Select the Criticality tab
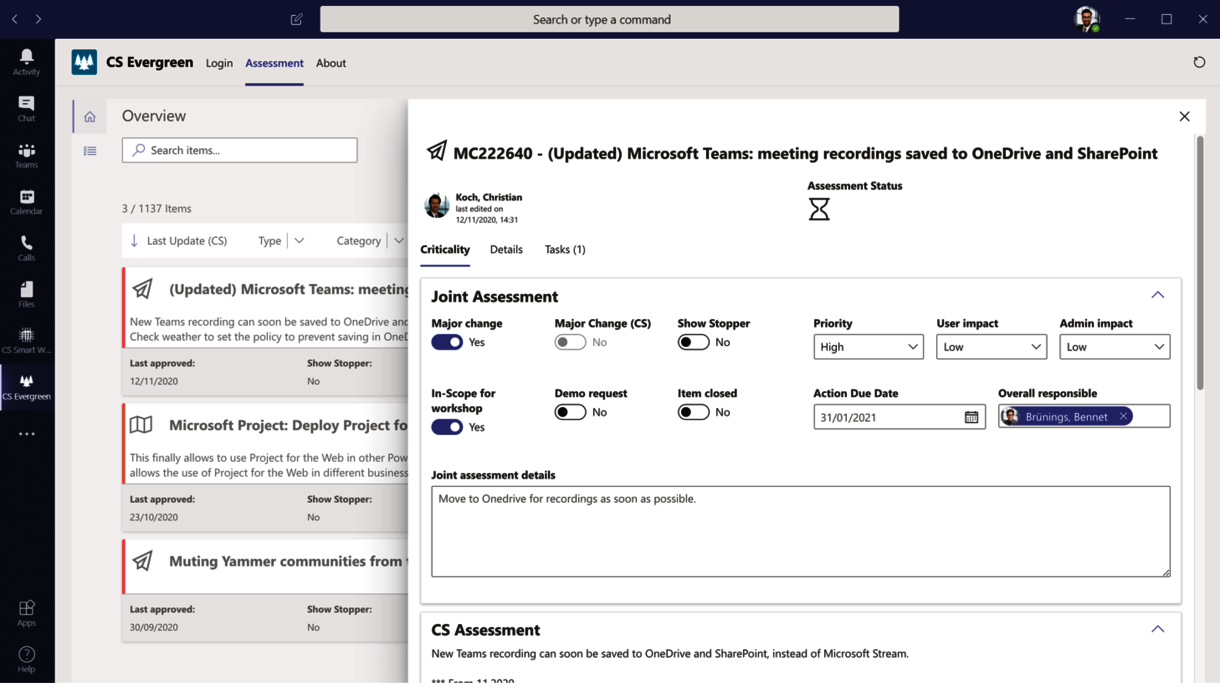The height and width of the screenshot is (687, 1220). pyautogui.click(x=445, y=250)
